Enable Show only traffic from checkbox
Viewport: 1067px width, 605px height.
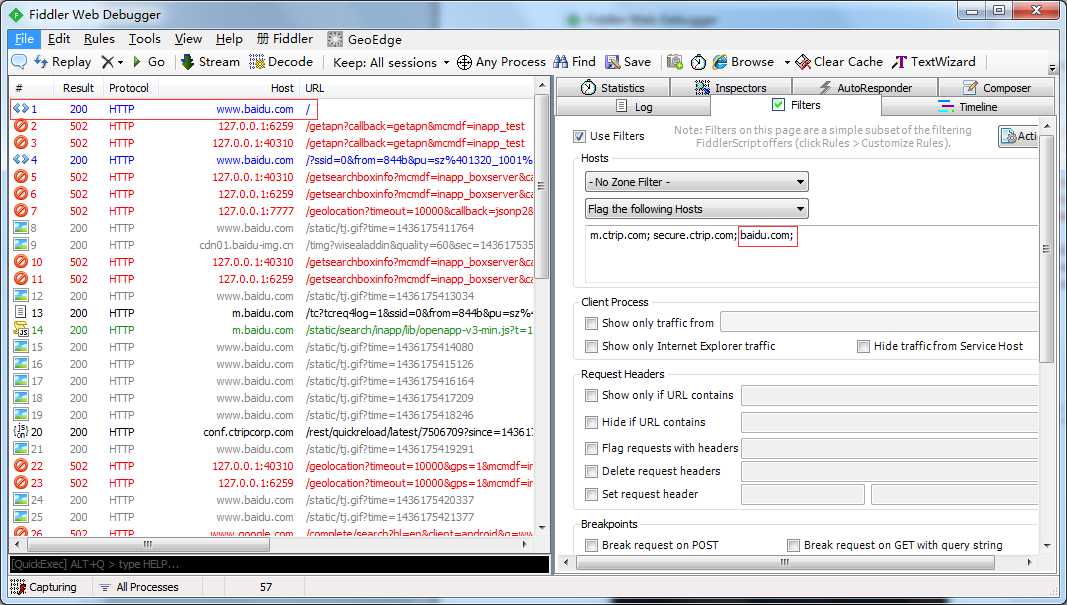pyautogui.click(x=591, y=323)
